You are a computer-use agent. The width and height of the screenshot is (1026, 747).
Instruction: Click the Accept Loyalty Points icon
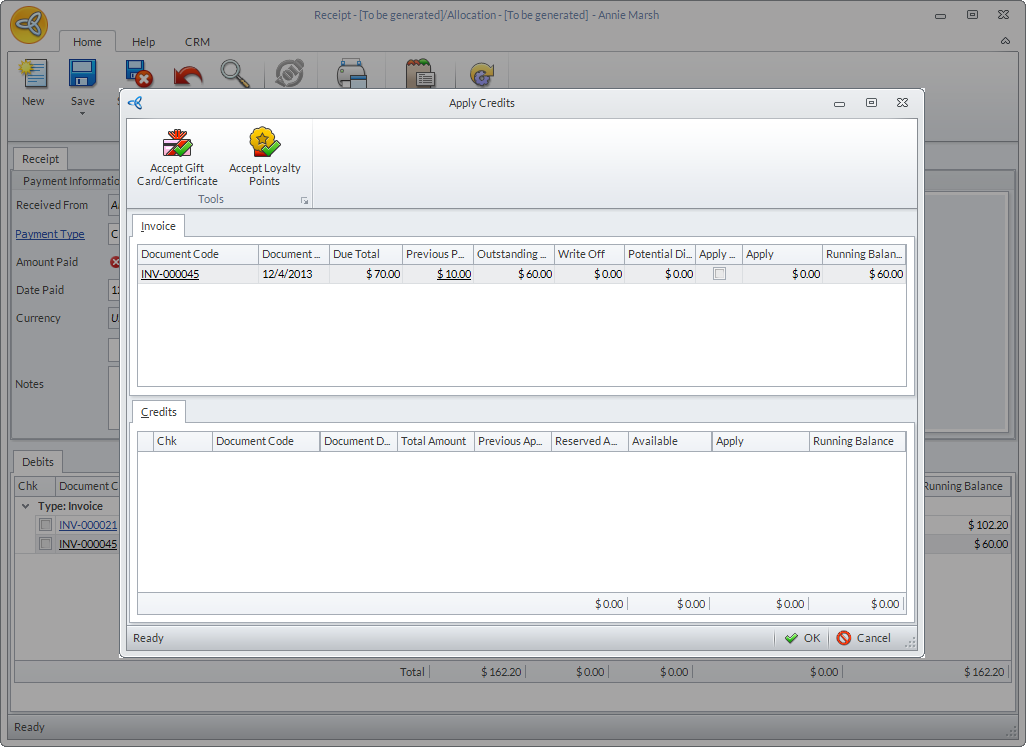click(x=264, y=144)
